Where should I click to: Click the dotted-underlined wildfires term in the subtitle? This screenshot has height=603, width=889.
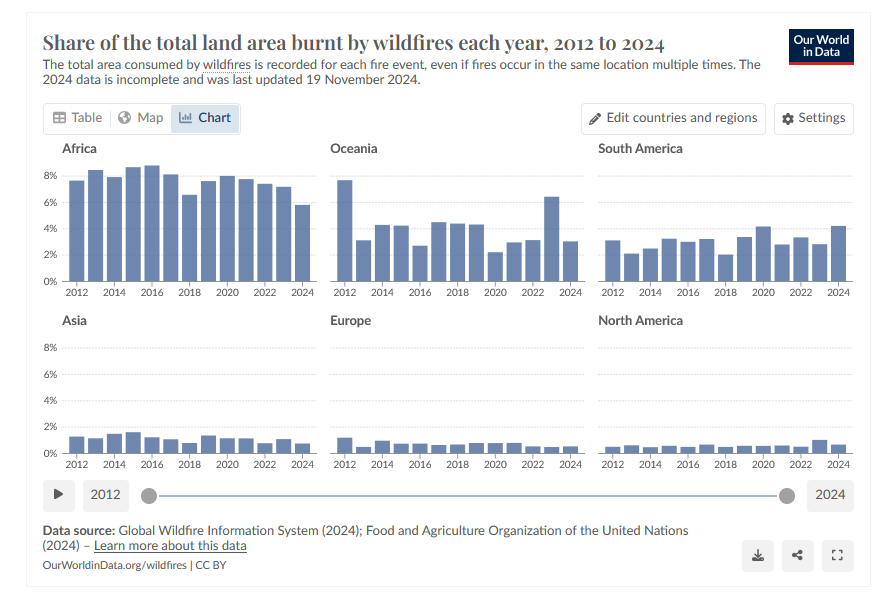pos(227,65)
